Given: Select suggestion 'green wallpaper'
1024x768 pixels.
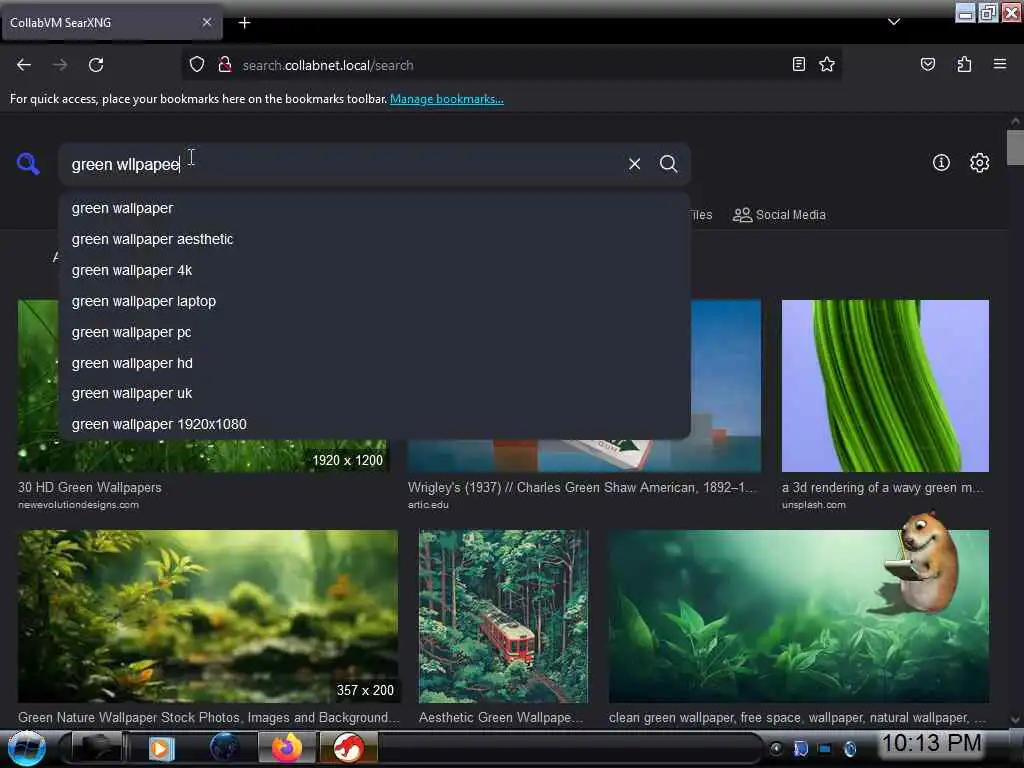Looking at the screenshot, I should pos(374,208).
